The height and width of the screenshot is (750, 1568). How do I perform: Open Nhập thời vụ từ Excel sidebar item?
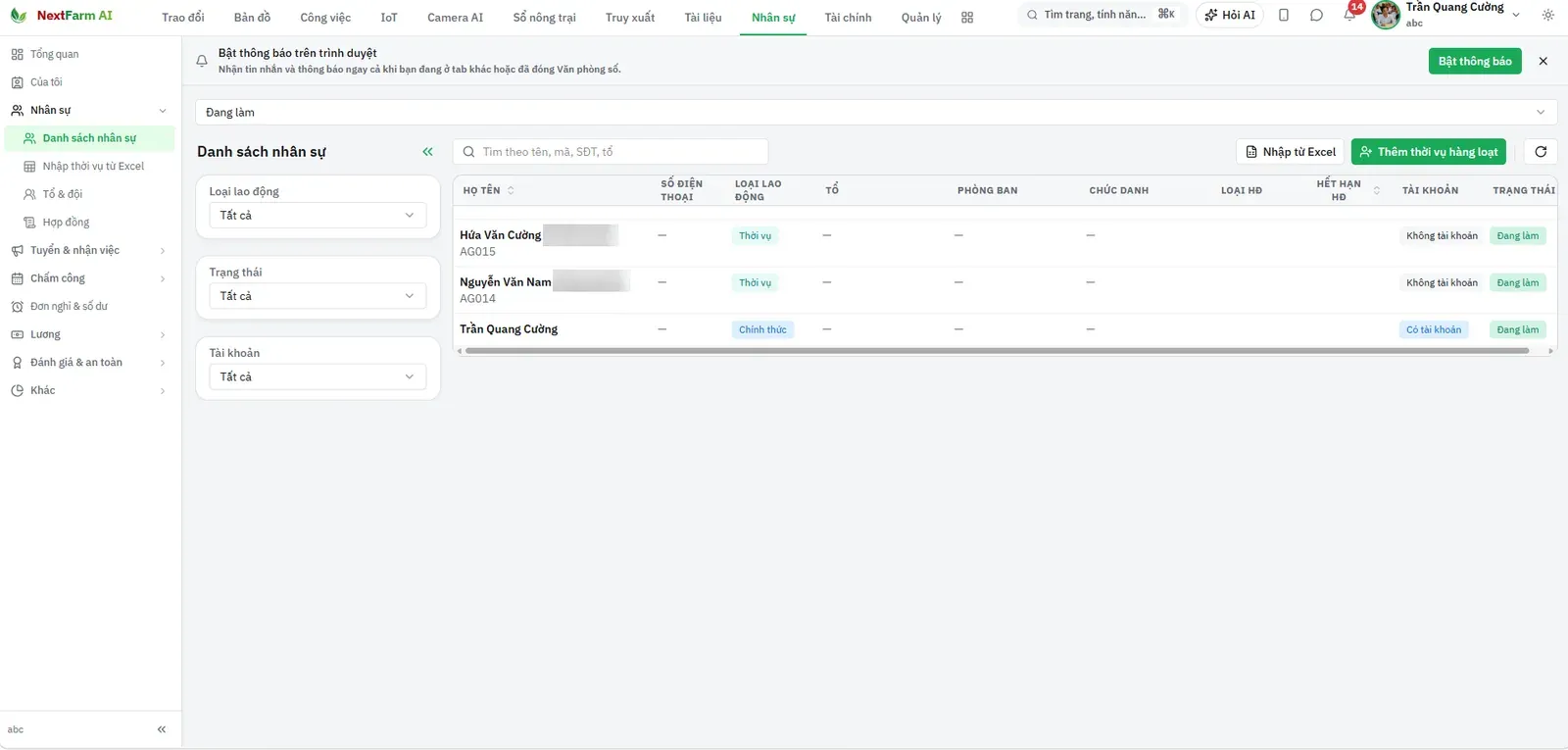(x=90, y=167)
